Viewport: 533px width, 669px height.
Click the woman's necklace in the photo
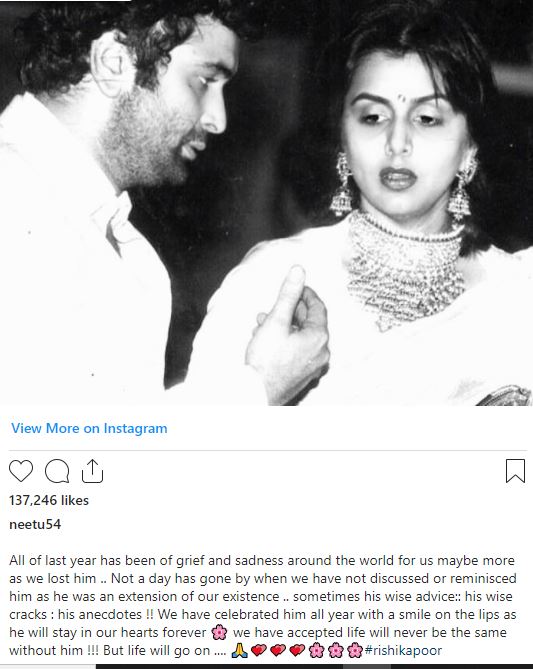pyautogui.click(x=405, y=269)
